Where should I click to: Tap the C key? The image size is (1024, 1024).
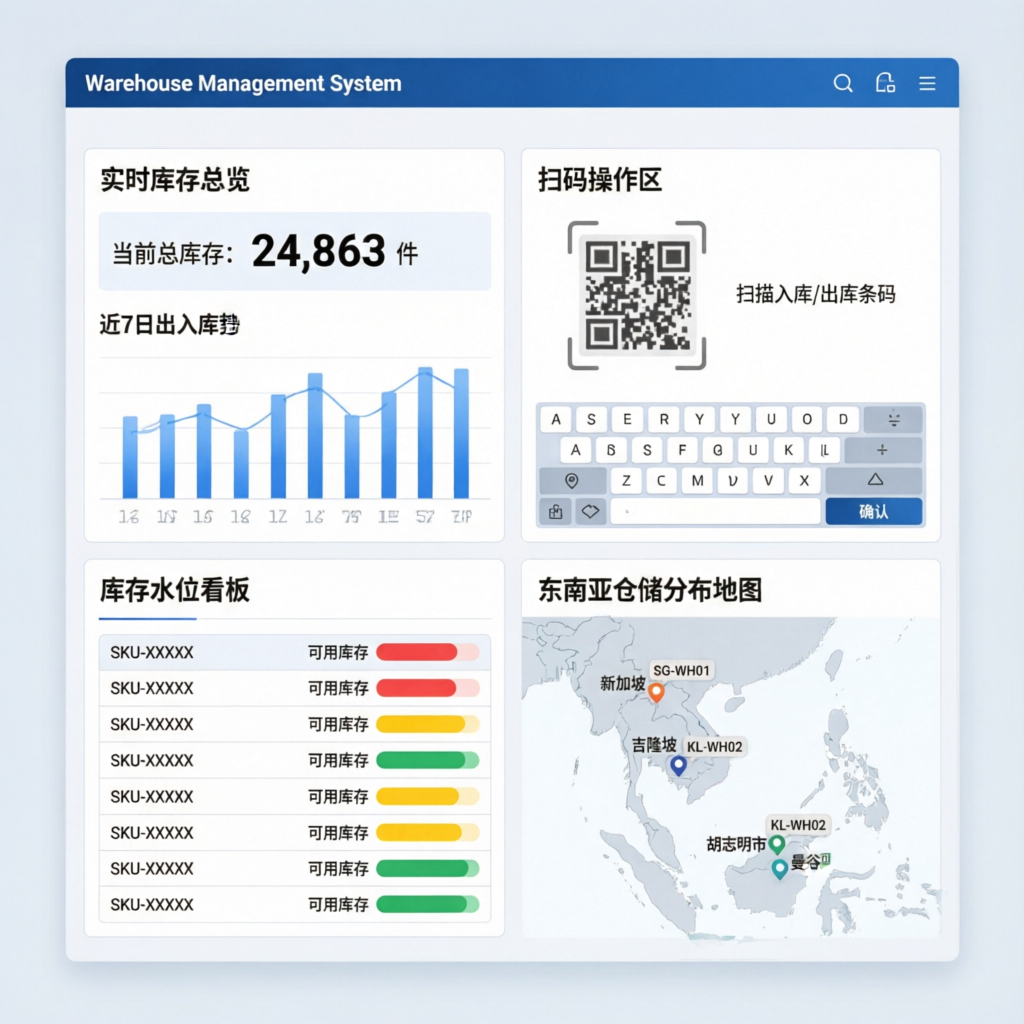662,481
